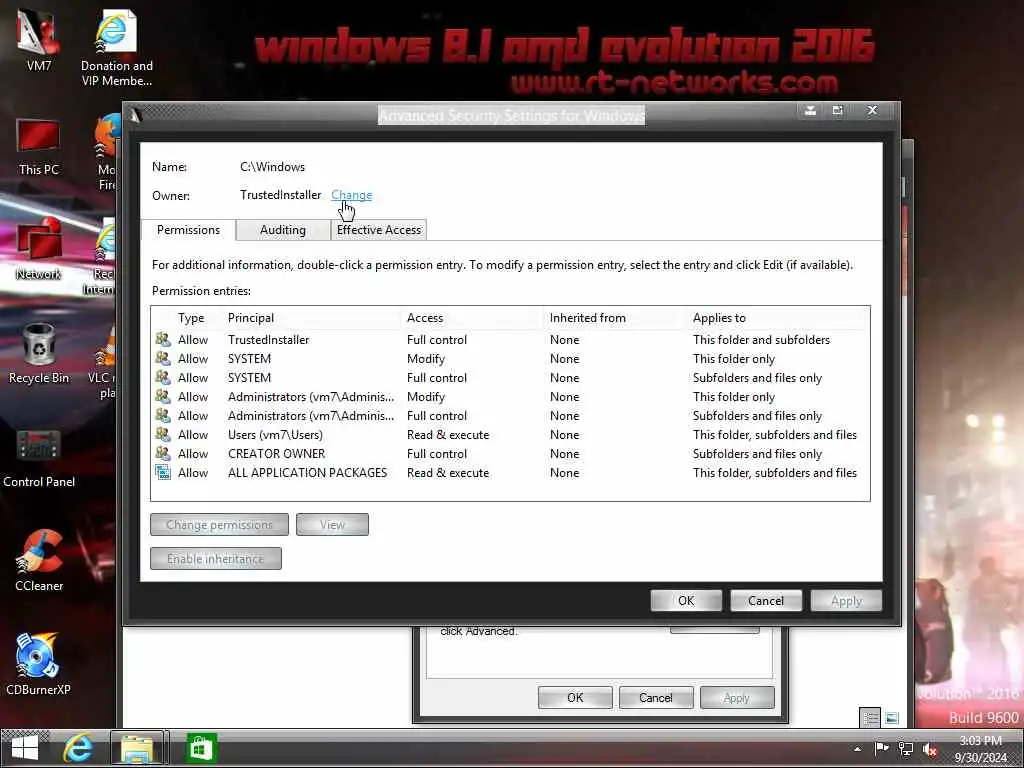The width and height of the screenshot is (1024, 768).
Task: Open the Donation and VIP Member shortcut
Action: click(x=116, y=48)
